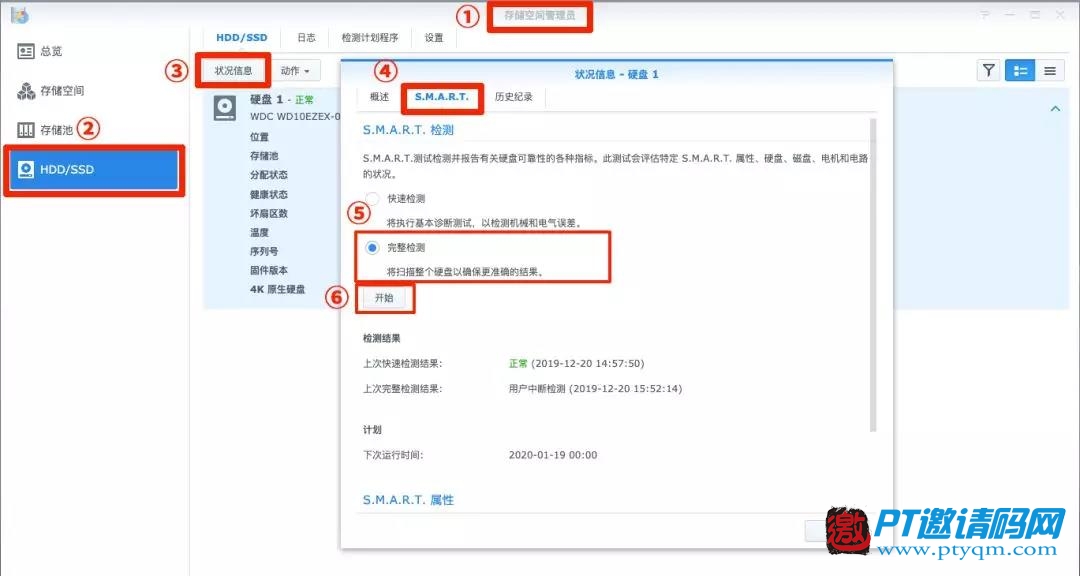Image resolution: width=1080 pixels, height=576 pixels.
Task: Click the 硬盘 1 disk drive icon
Action: click(225, 108)
